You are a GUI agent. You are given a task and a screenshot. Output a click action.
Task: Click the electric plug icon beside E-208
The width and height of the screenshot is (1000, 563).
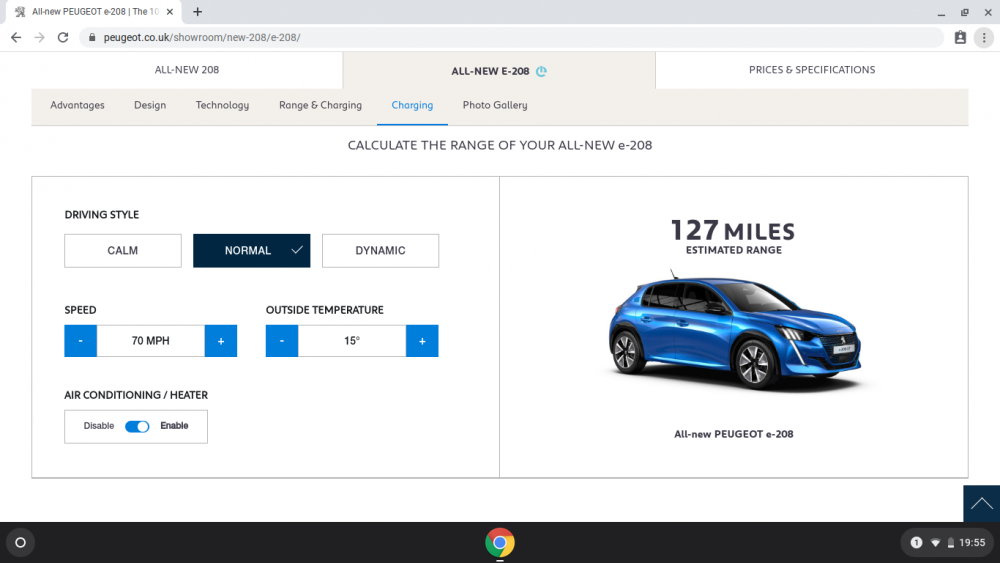[541, 71]
